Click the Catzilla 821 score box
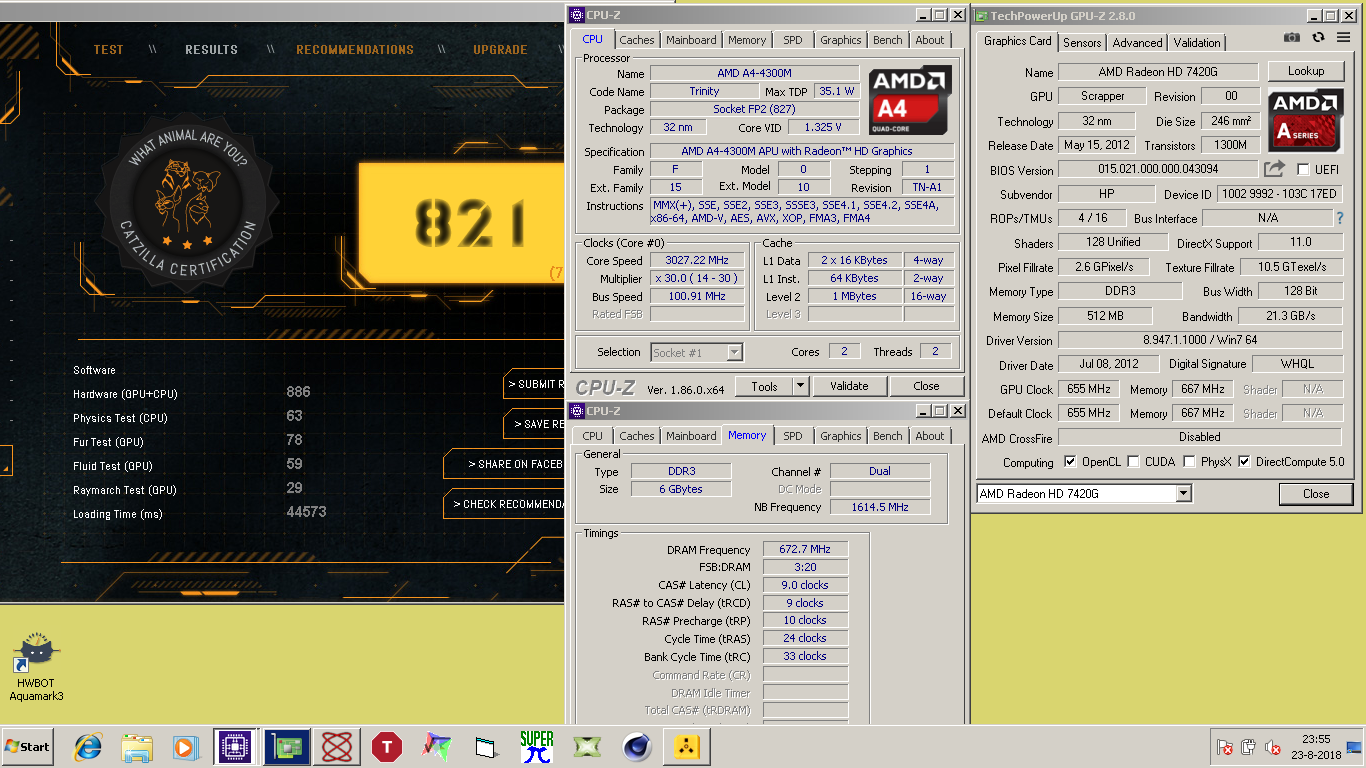1366x768 pixels. click(x=462, y=223)
